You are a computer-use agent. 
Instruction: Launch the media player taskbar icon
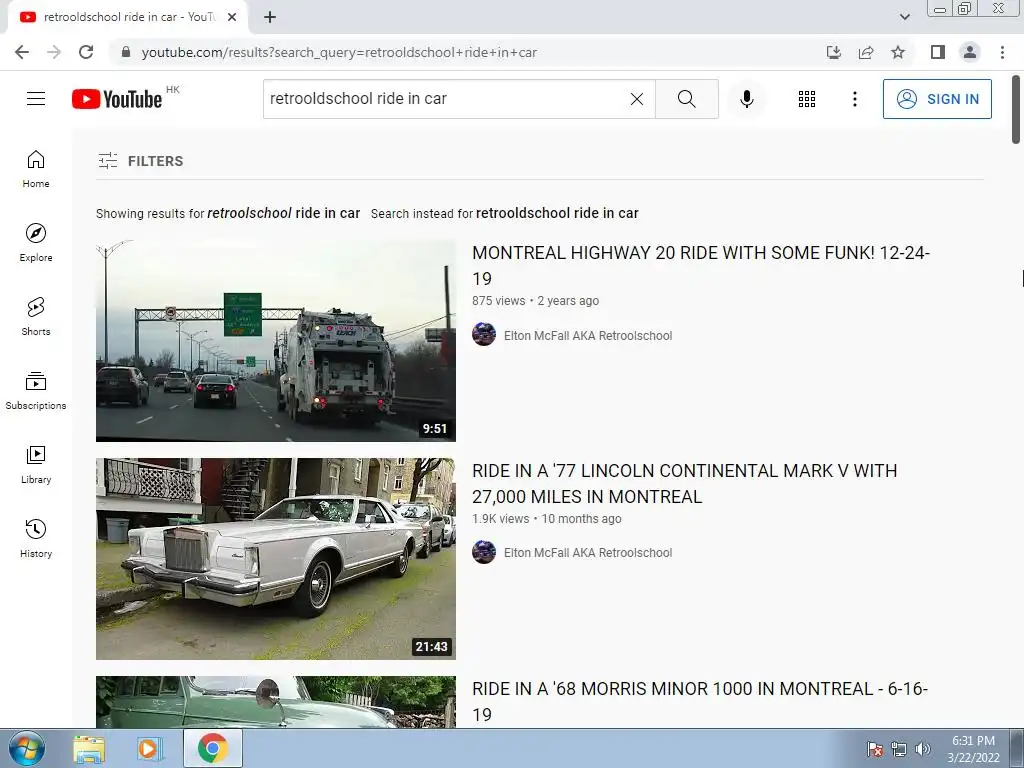click(148, 748)
